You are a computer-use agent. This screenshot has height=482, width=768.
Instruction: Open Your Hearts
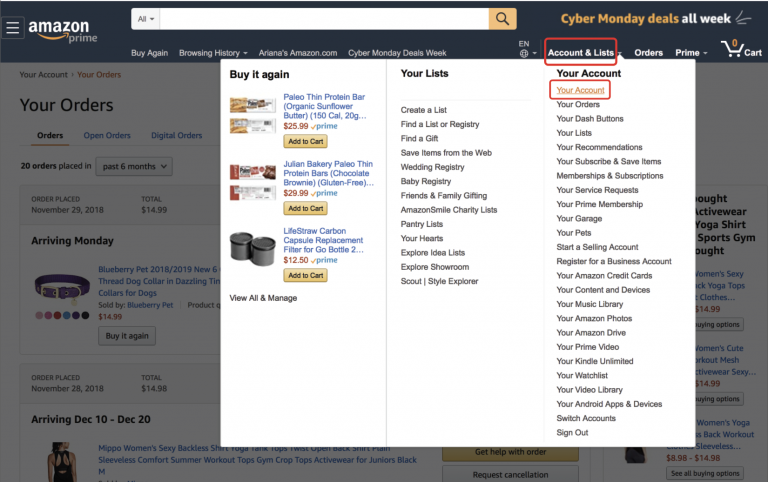(422, 238)
